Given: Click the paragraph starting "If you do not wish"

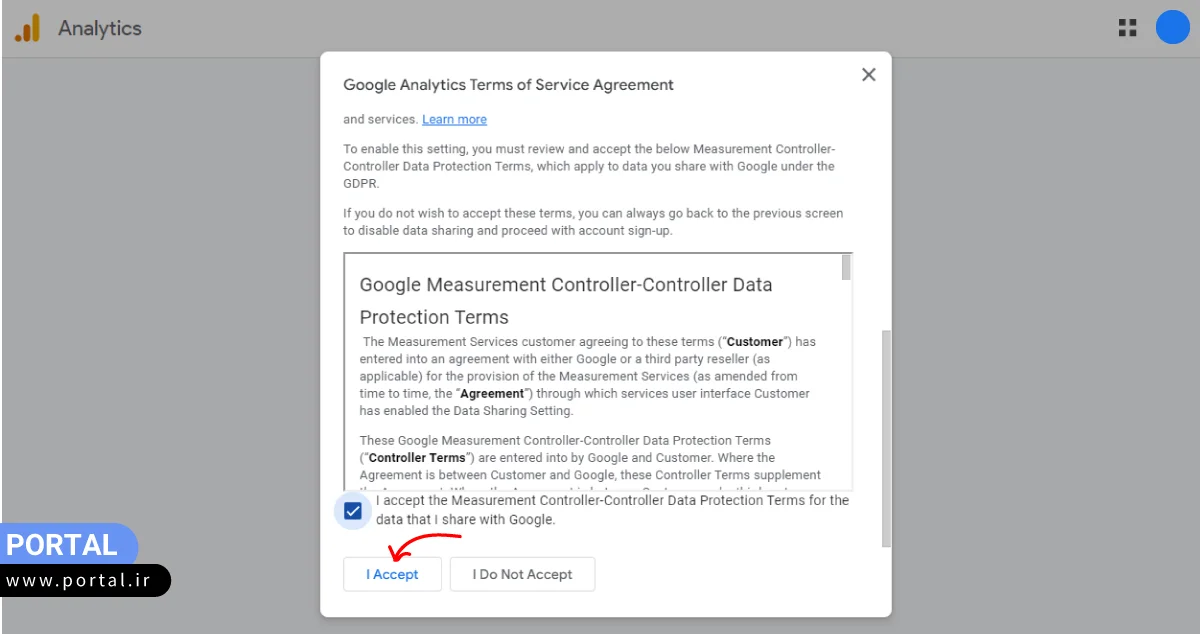Looking at the screenshot, I should pos(593,222).
